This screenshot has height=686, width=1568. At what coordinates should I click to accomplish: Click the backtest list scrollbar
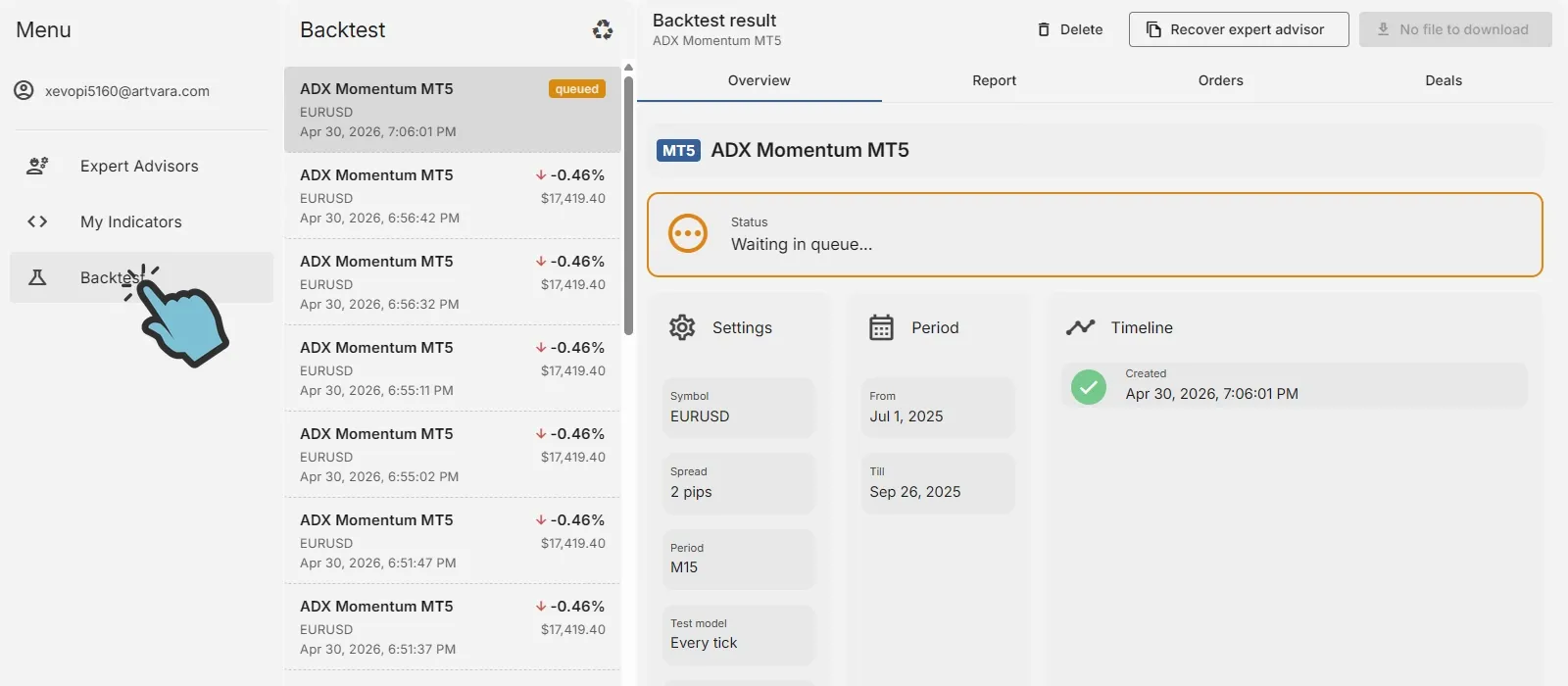coord(628,206)
